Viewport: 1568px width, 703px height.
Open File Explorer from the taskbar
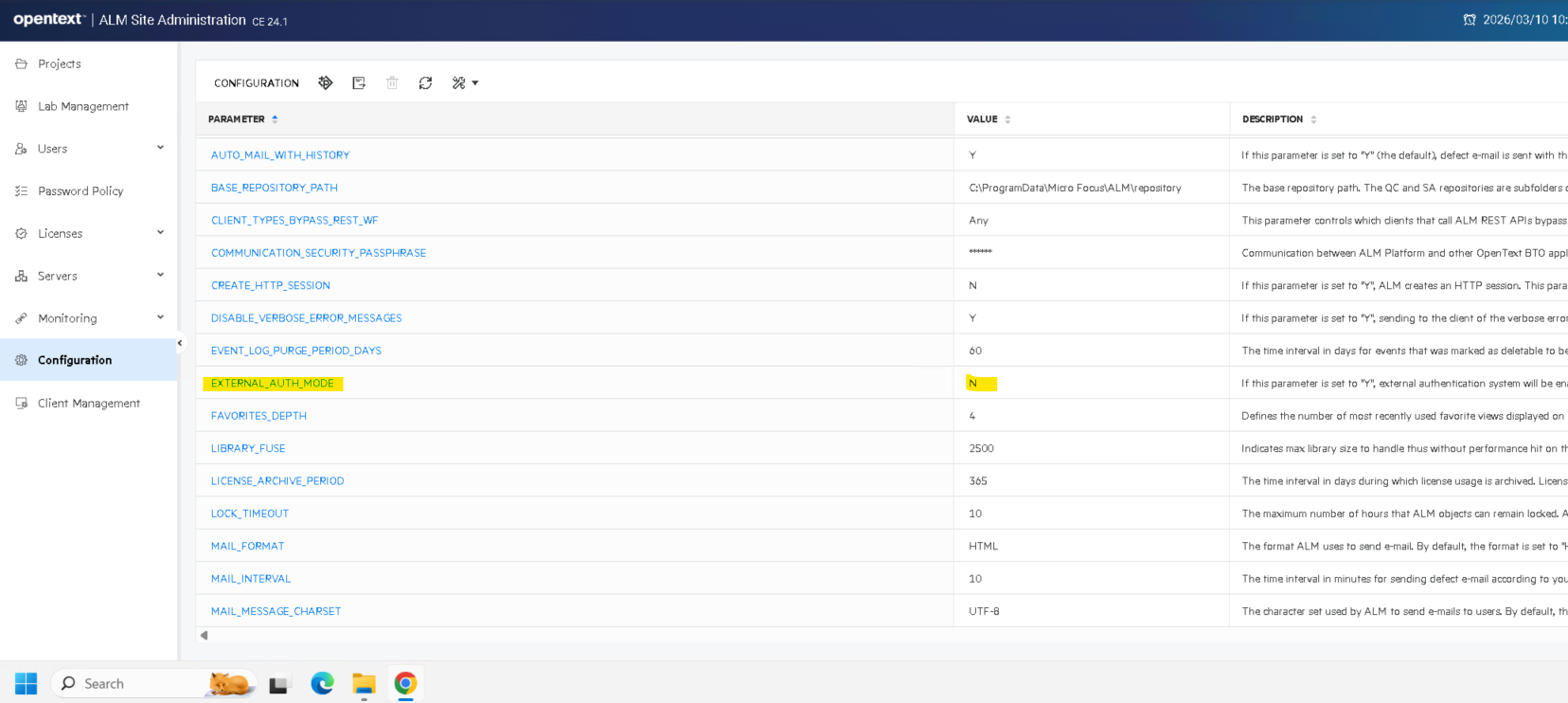(x=364, y=683)
